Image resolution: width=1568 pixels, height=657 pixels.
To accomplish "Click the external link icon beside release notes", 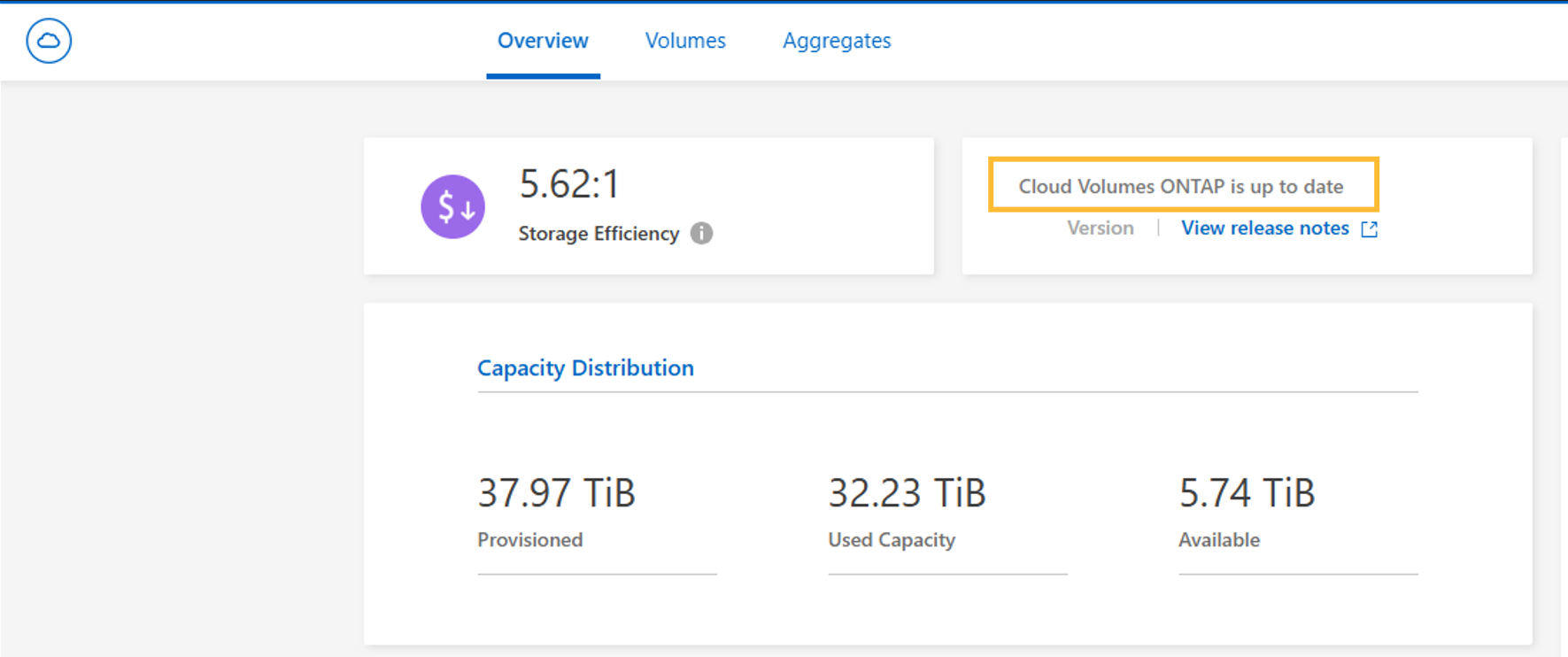I will tap(1369, 229).
